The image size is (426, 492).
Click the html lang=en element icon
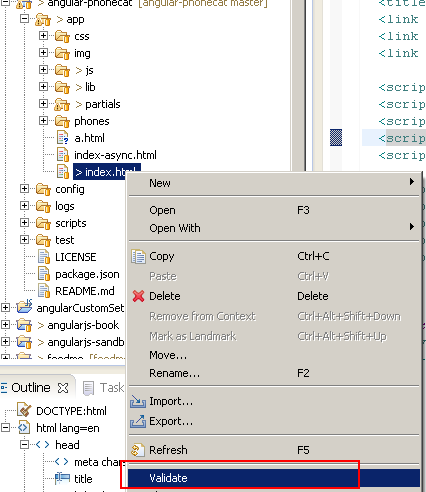[24, 427]
